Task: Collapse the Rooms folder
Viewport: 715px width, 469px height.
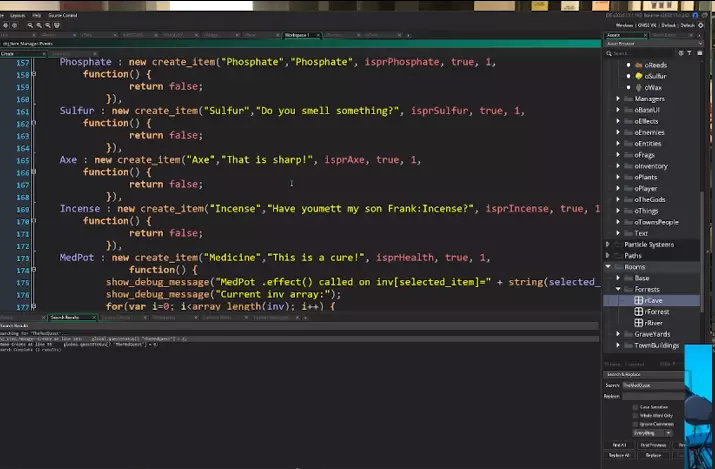Action: (x=608, y=267)
